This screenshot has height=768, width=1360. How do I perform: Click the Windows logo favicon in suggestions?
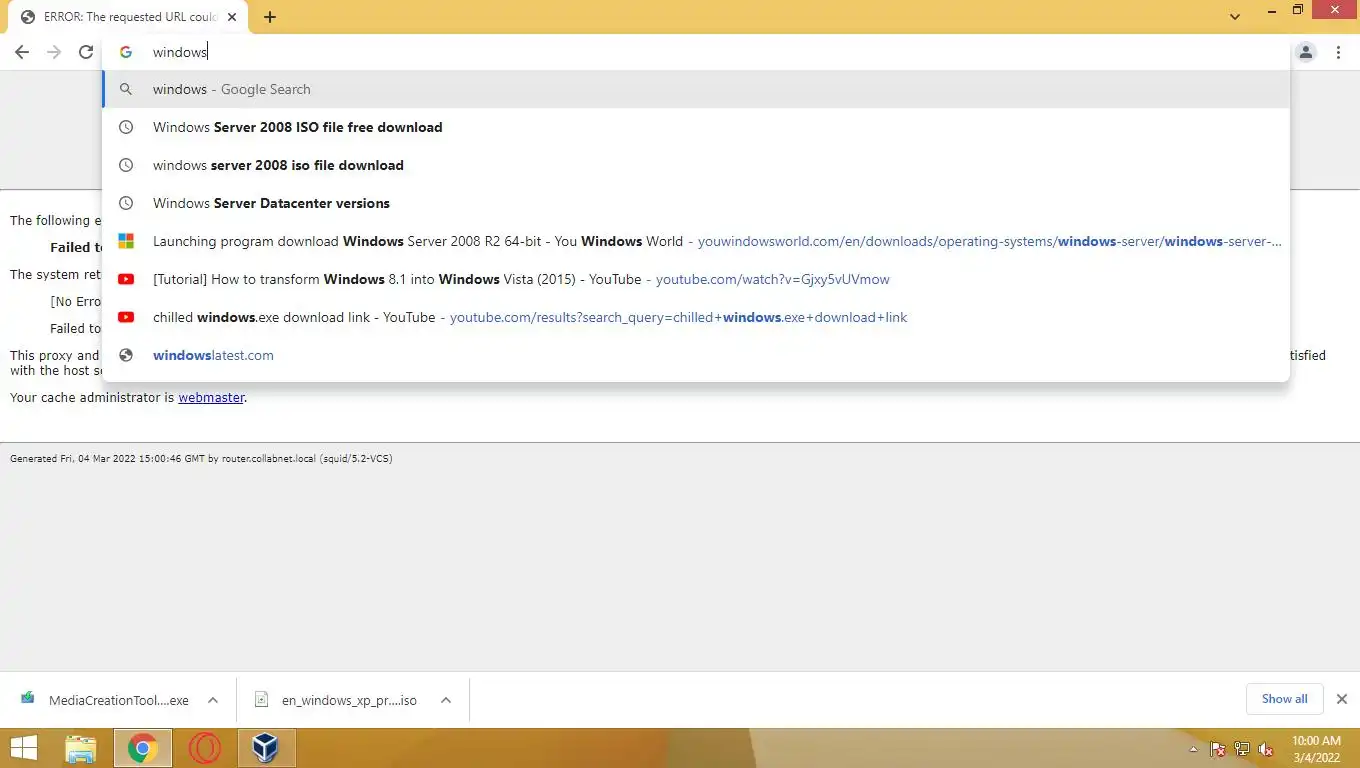(x=126, y=241)
